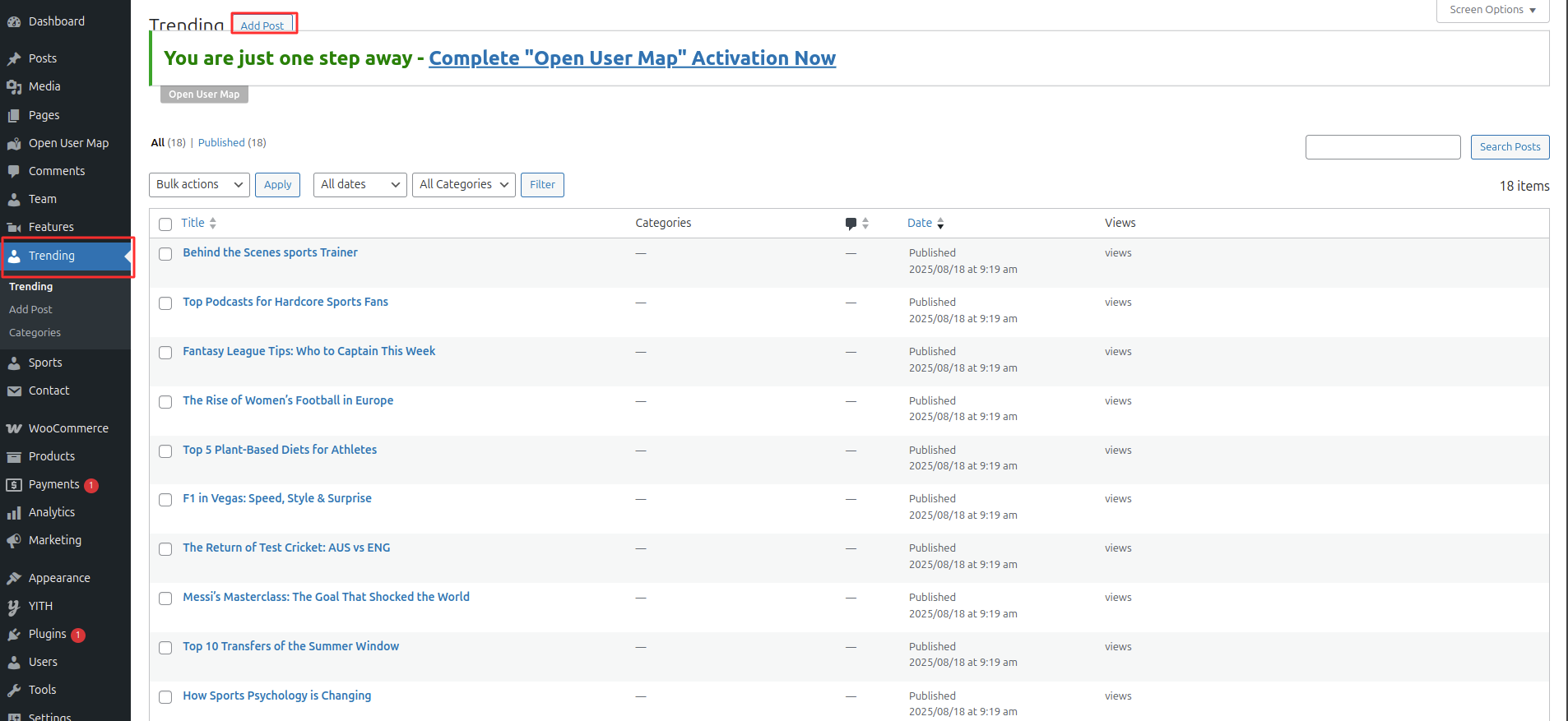Check the 'Behind the Scenes sports Trainer' row
Image resolution: width=1568 pixels, height=721 pixels.
tap(165, 254)
